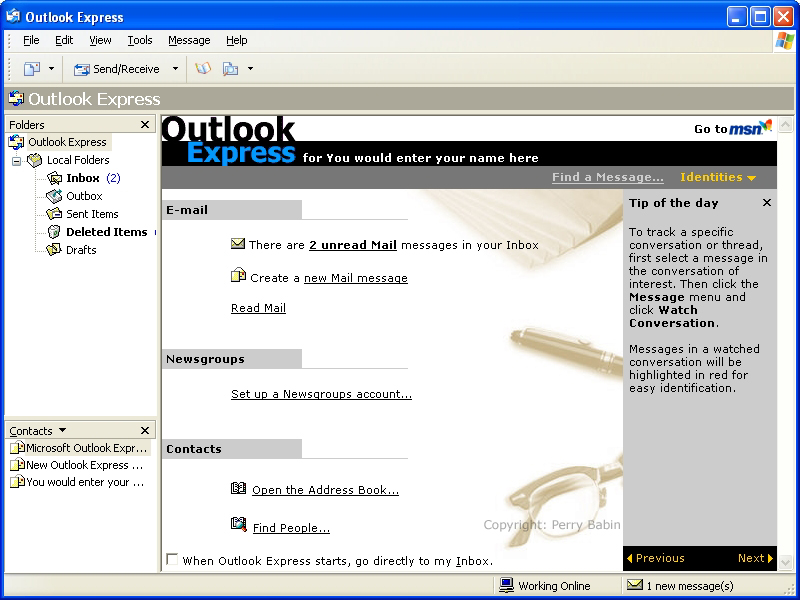
Task: Select the Outbox folder icon
Action: [x=55, y=196]
